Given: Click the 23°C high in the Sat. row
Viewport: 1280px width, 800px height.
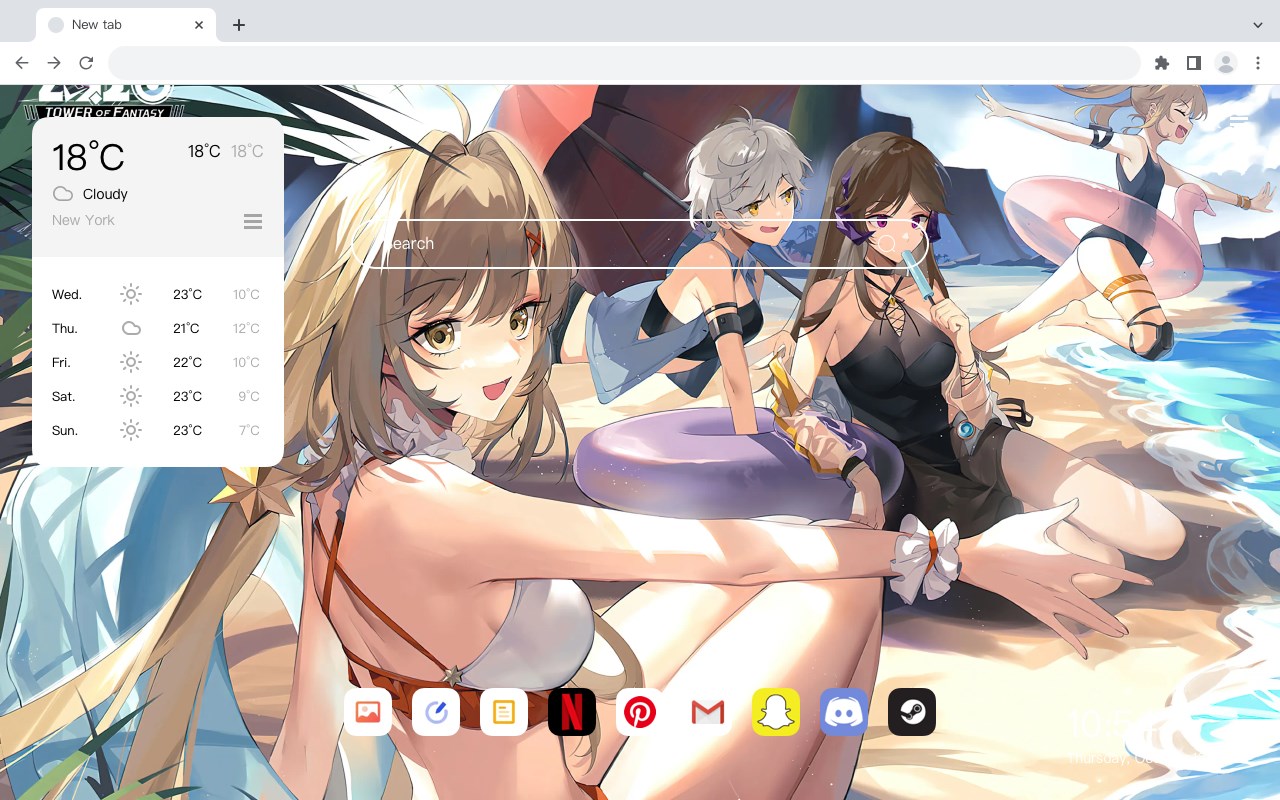Looking at the screenshot, I should coord(187,396).
